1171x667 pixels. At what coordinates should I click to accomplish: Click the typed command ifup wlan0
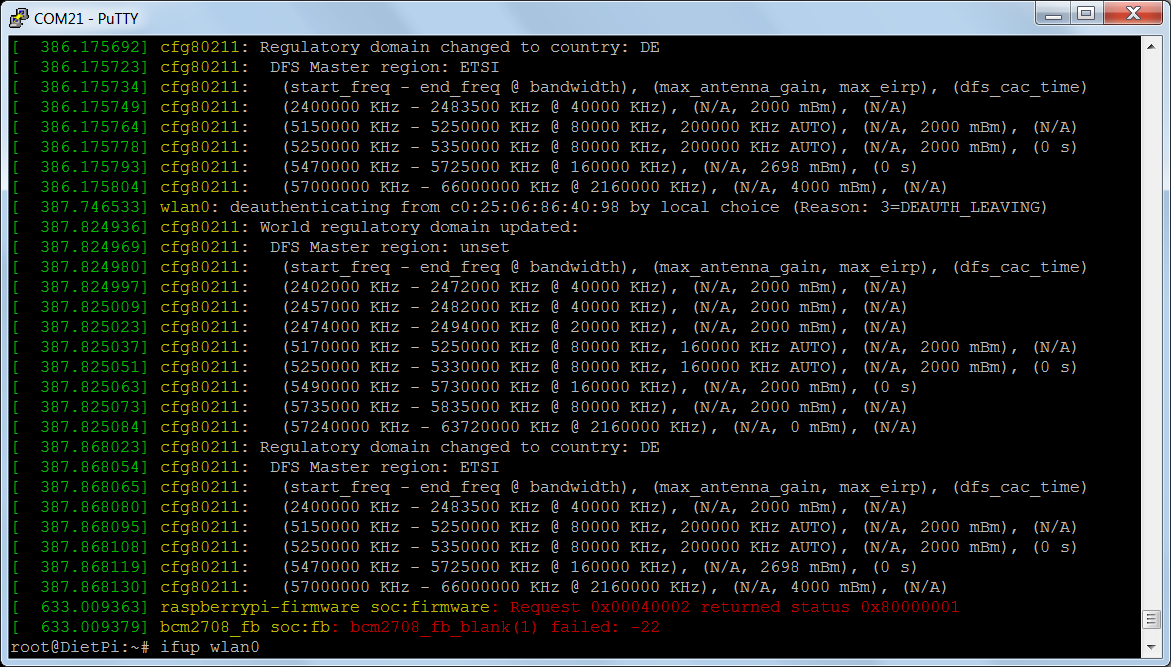coord(210,647)
